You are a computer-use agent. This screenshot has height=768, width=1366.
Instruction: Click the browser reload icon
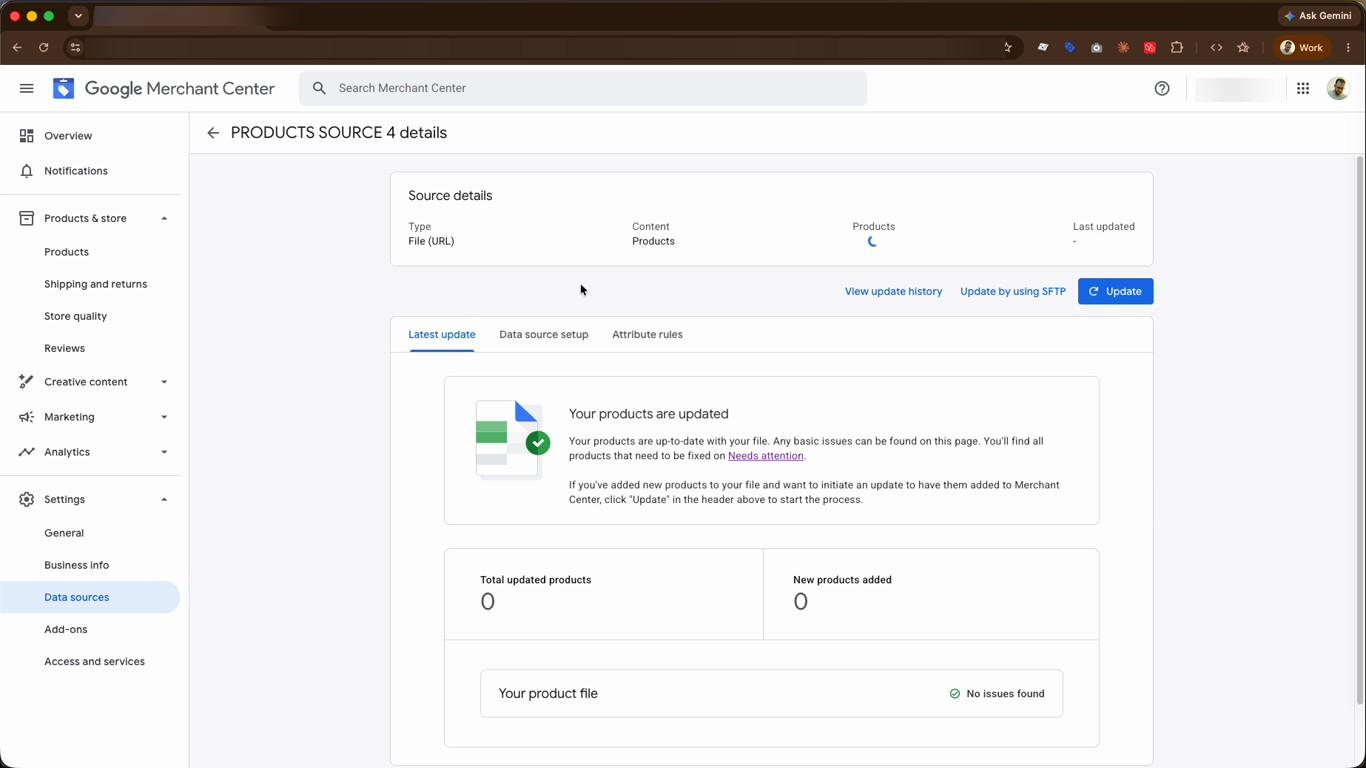(44, 47)
